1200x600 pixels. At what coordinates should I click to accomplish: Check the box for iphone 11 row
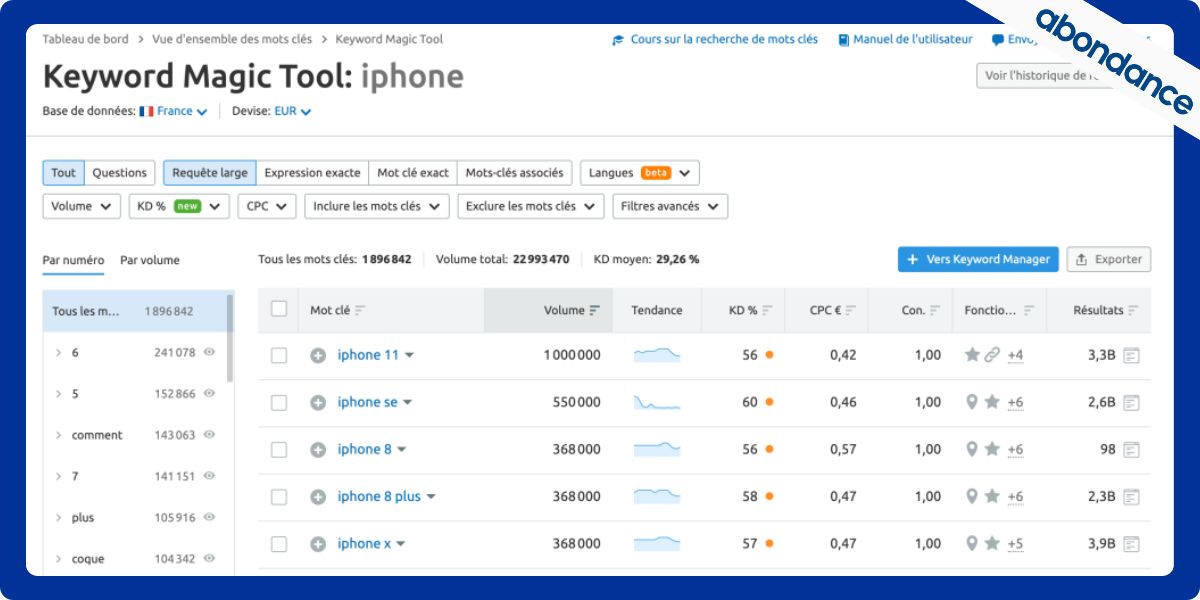pyautogui.click(x=279, y=355)
